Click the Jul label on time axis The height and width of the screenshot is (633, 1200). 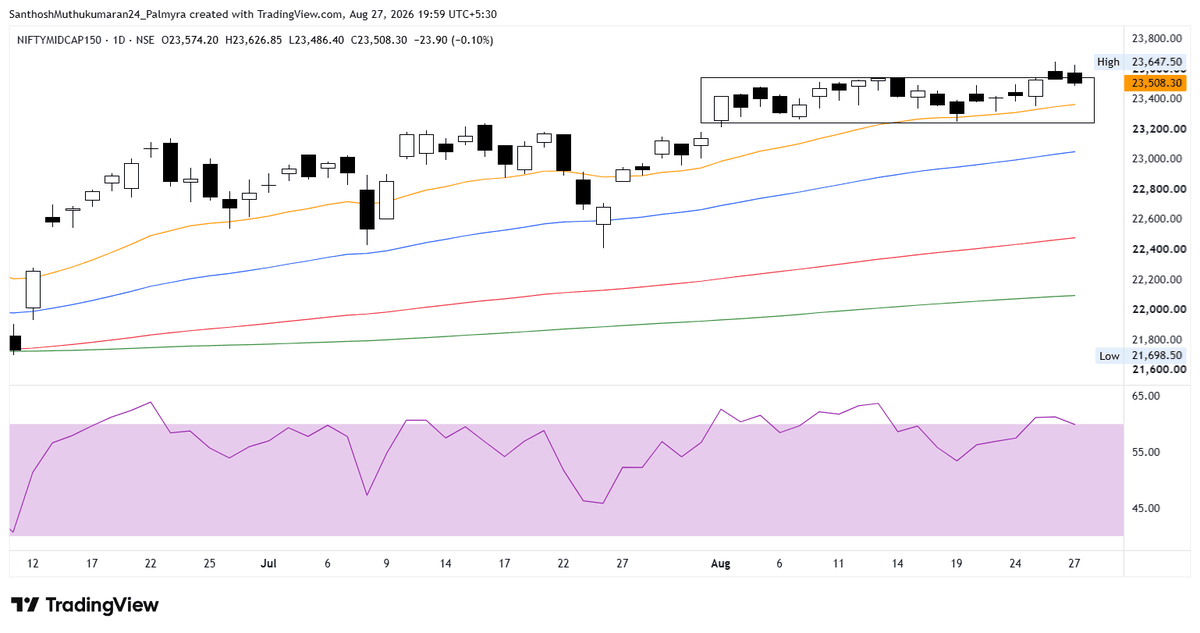268,564
